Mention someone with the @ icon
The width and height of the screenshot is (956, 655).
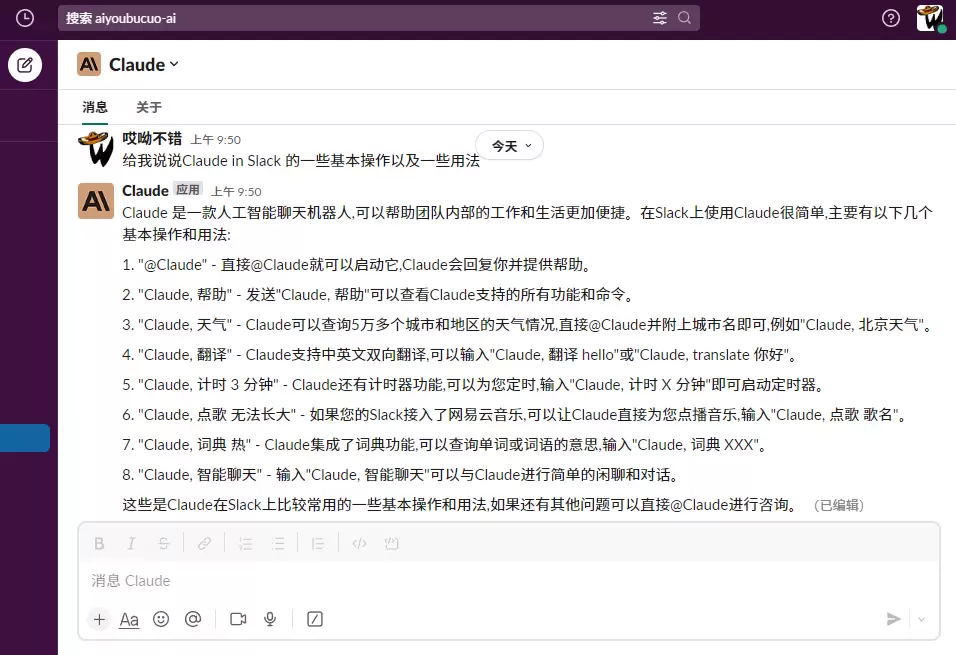tap(193, 620)
